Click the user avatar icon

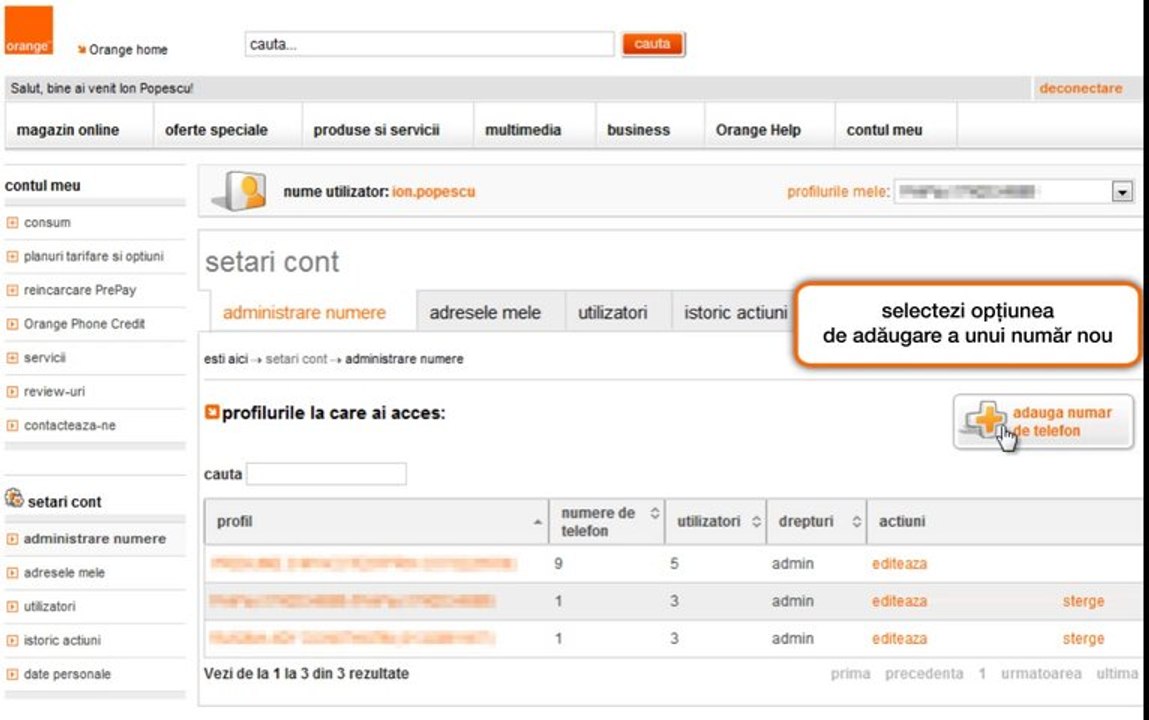coord(240,192)
